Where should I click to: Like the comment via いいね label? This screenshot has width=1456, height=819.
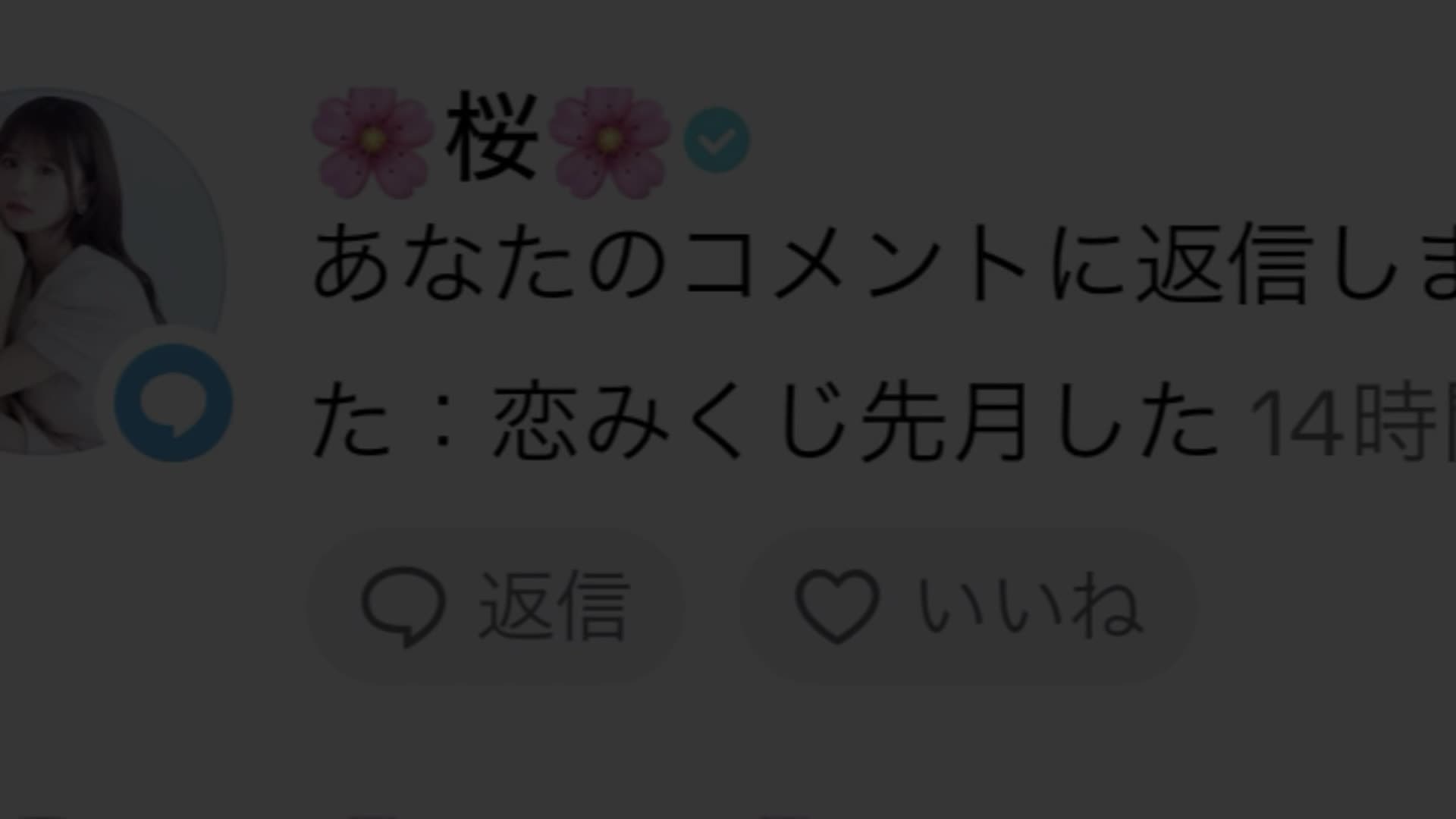1031,606
